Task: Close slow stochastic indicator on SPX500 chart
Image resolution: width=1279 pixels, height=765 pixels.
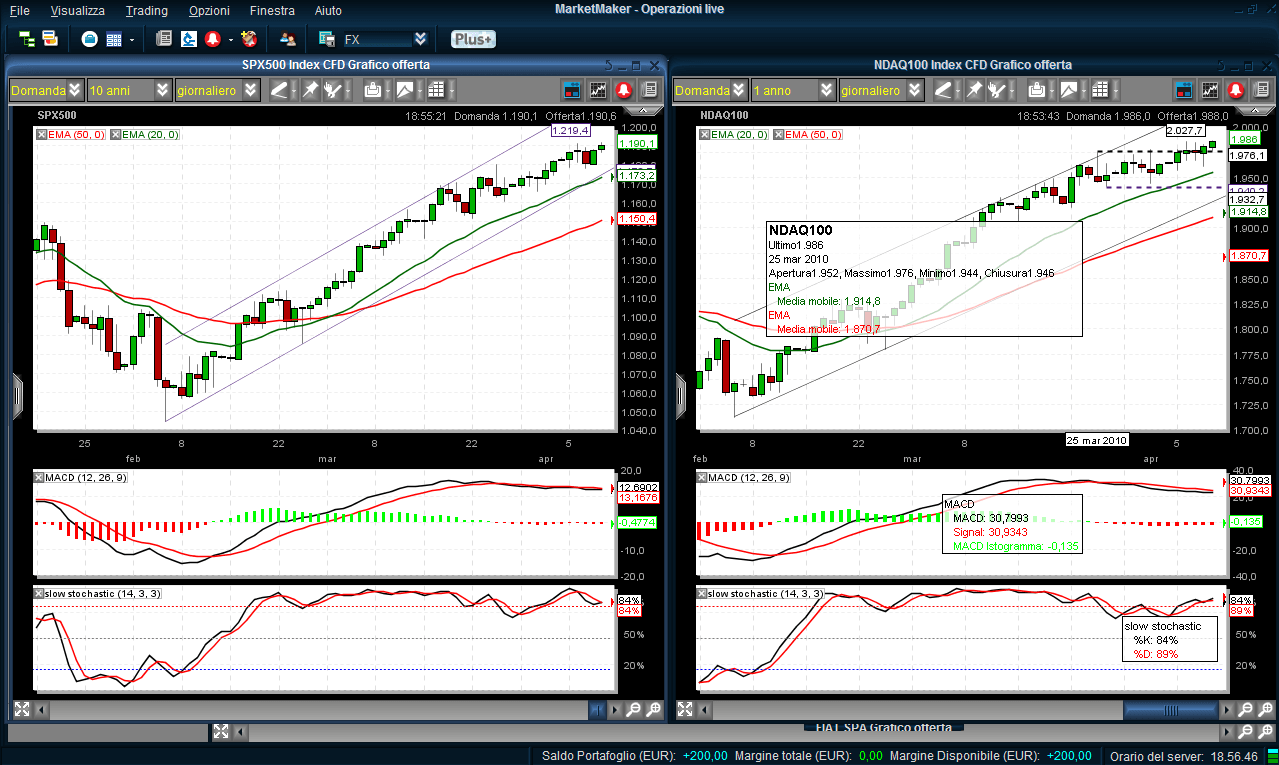Action: 39,594
